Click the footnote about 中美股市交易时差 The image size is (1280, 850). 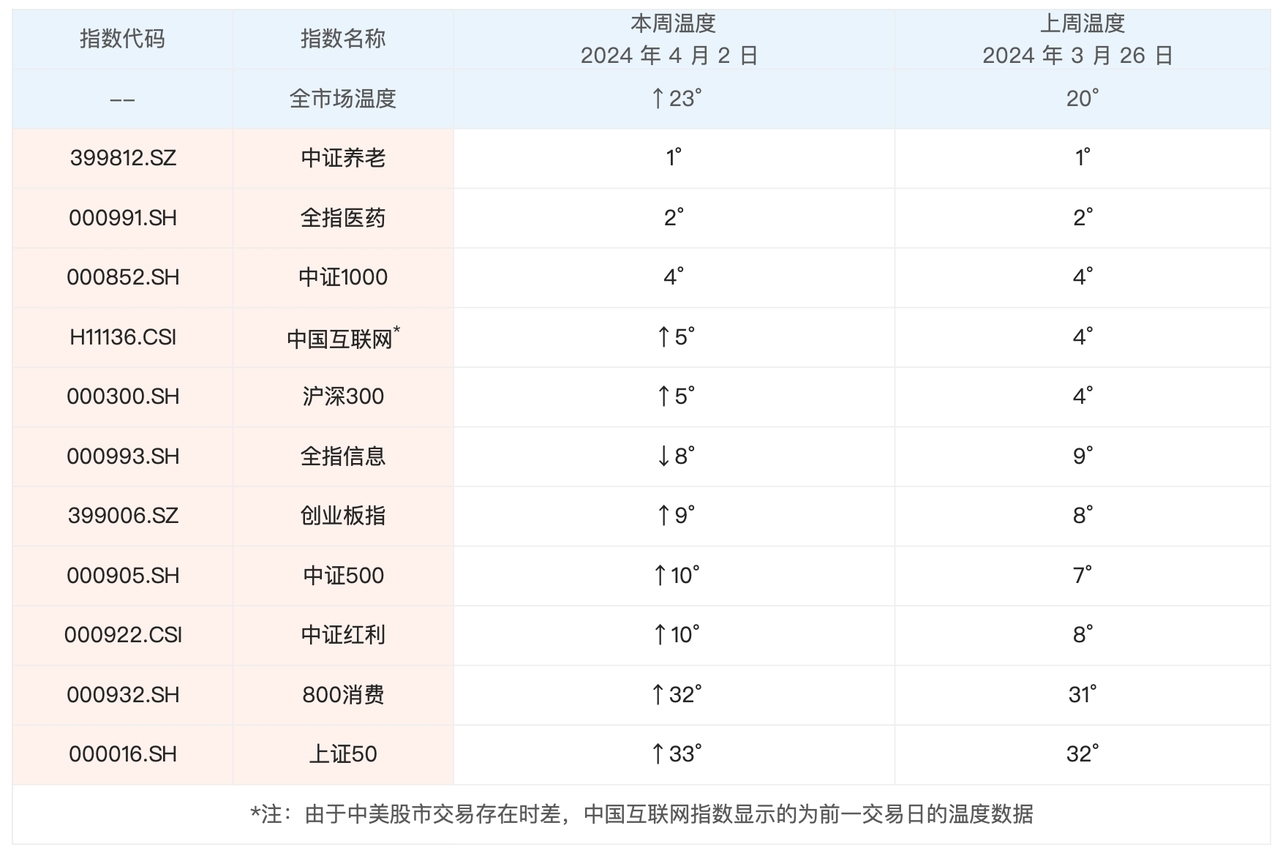click(641, 814)
